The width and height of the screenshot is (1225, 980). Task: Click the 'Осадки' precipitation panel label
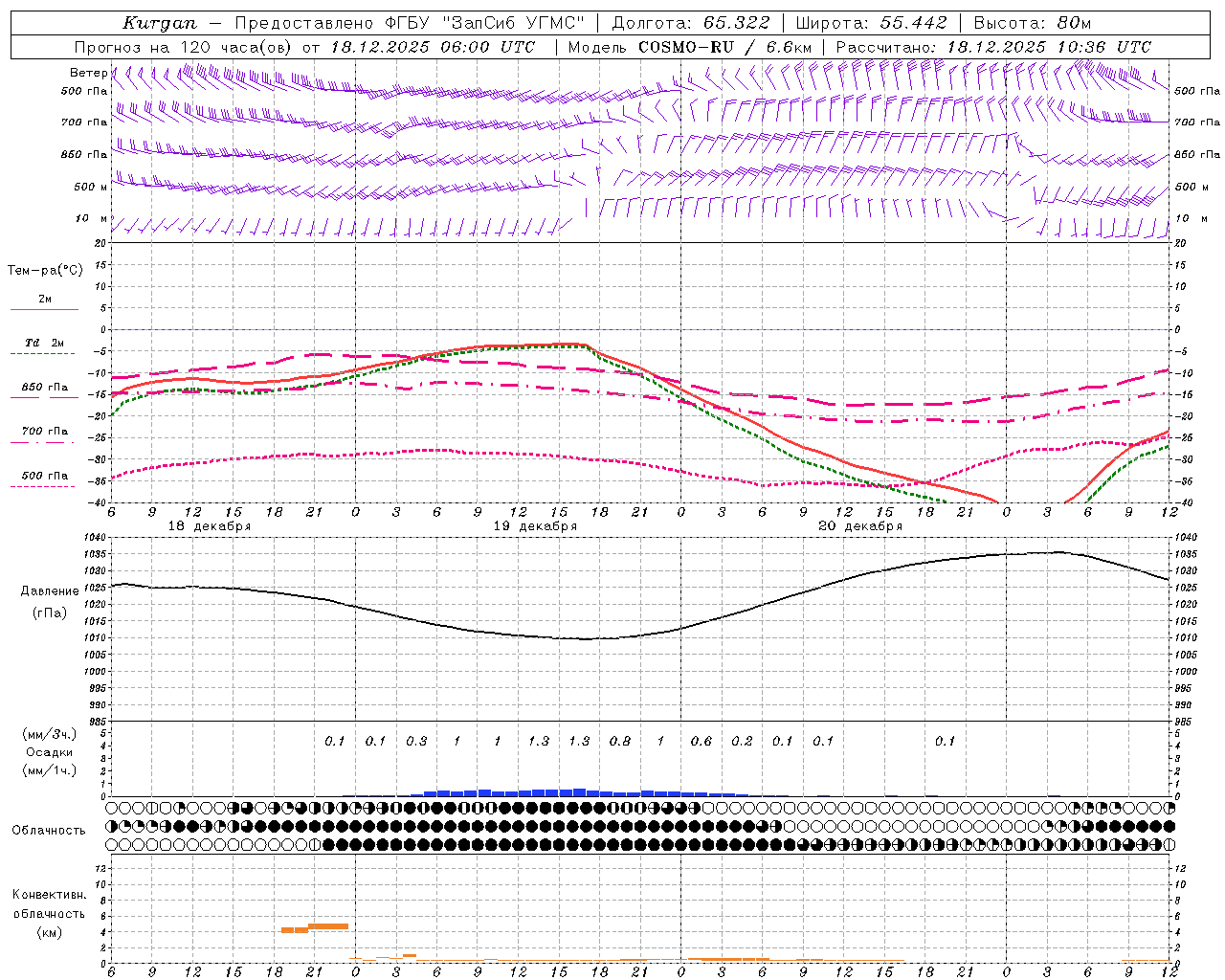(49, 752)
